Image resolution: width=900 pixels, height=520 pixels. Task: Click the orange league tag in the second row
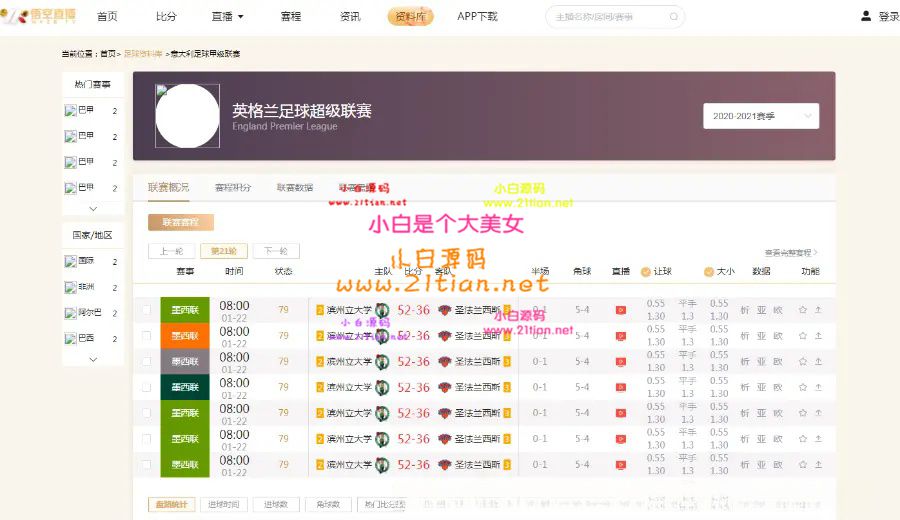pyautogui.click(x=185, y=336)
